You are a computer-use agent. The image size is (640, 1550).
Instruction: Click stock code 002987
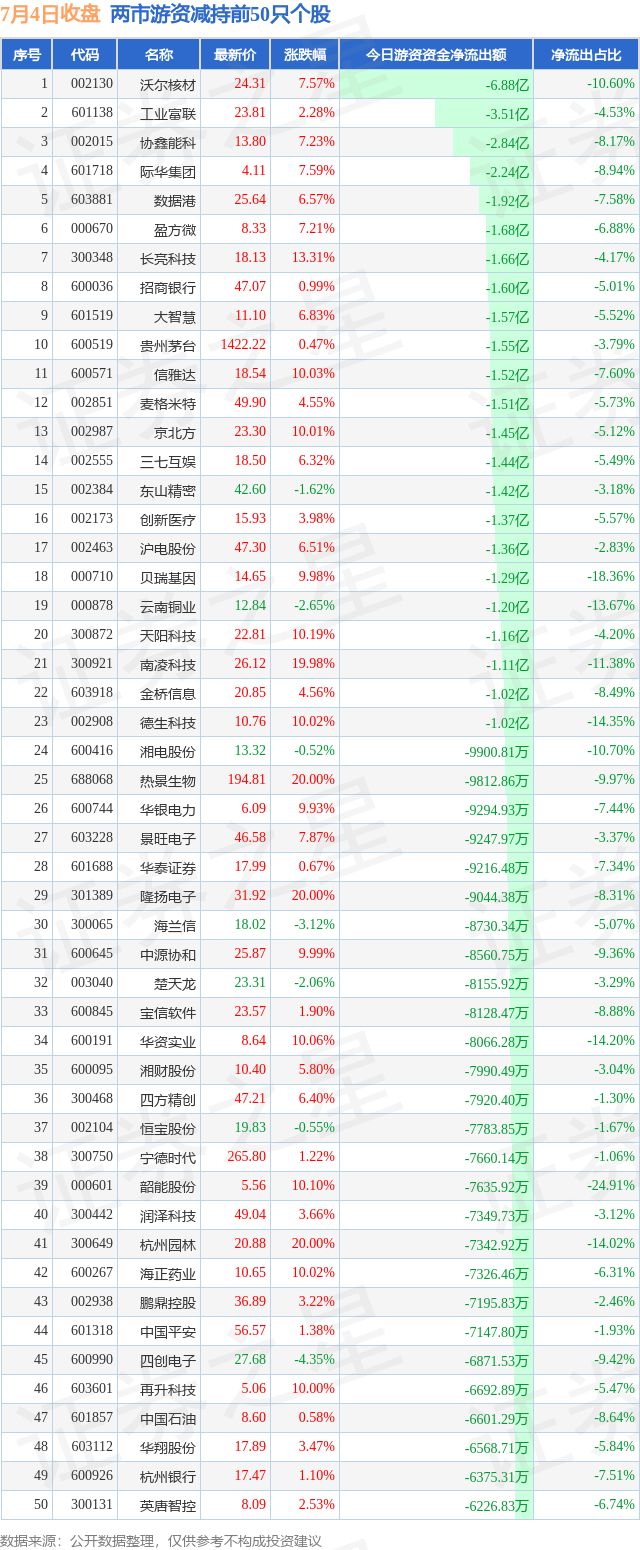tap(91, 432)
